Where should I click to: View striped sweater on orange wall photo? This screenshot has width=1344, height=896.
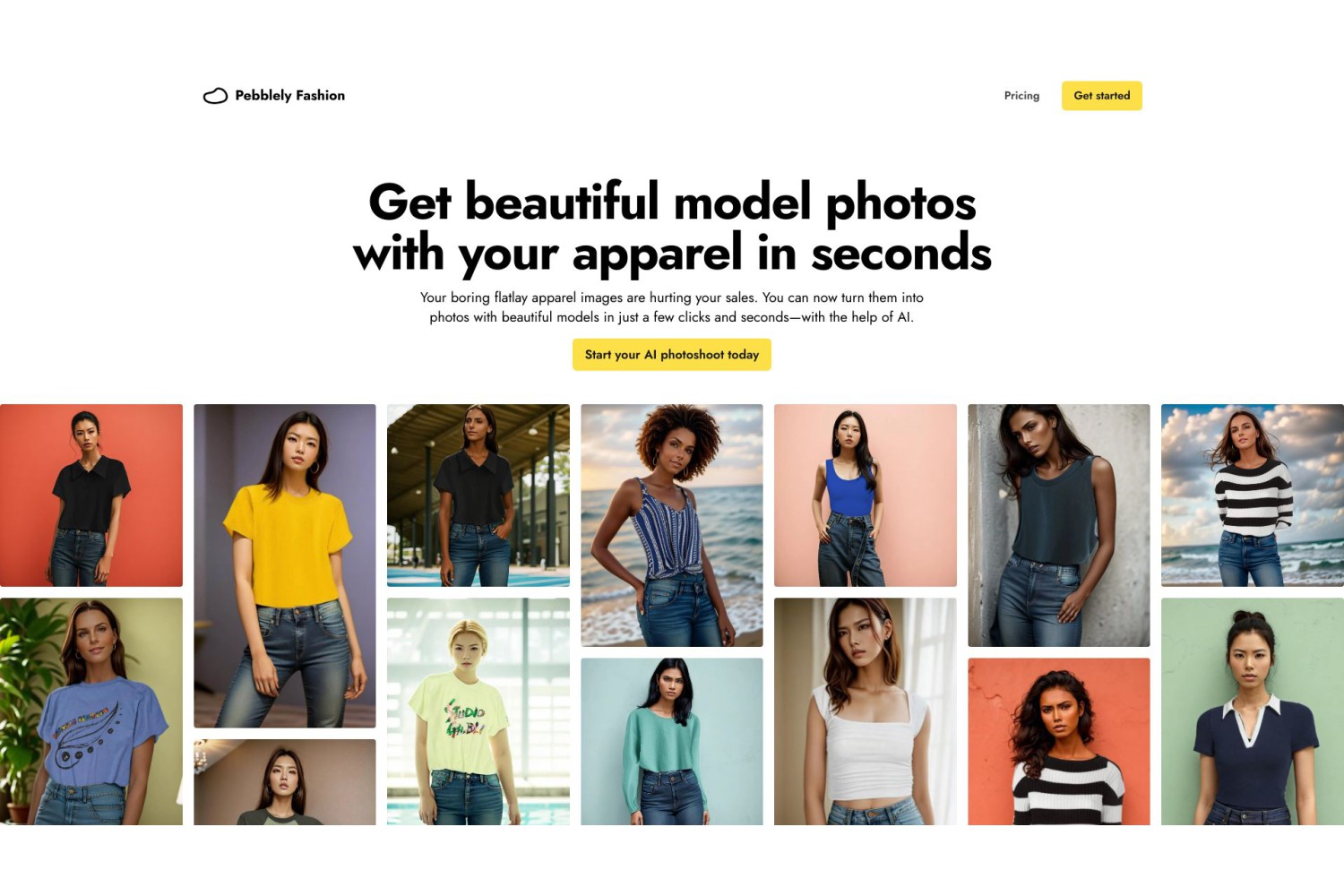(1059, 742)
